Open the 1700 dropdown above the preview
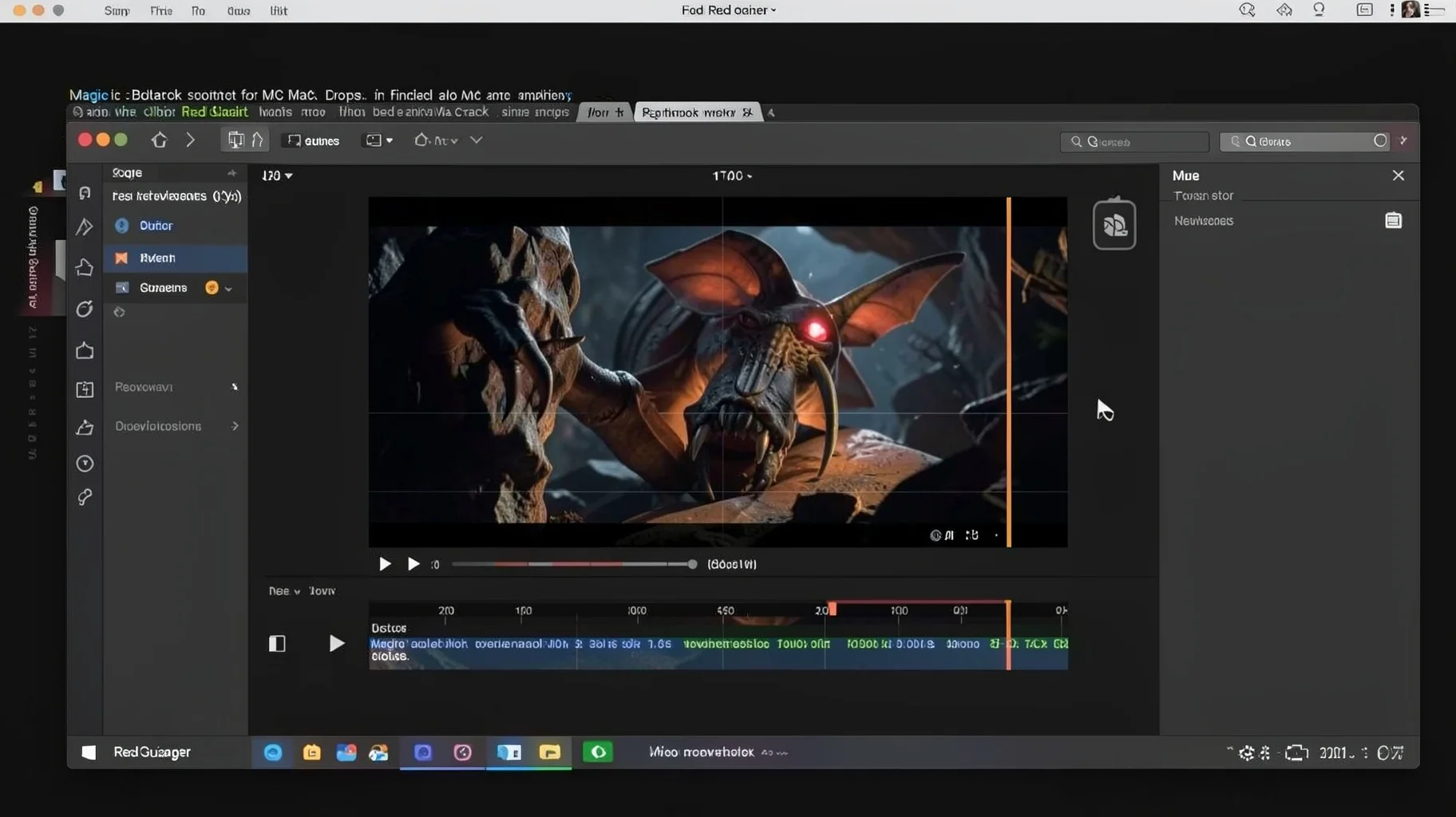 [x=732, y=176]
